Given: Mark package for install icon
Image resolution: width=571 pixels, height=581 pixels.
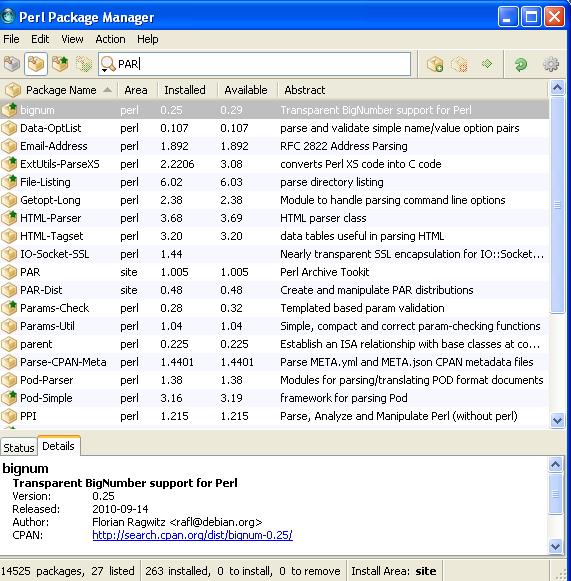Looking at the screenshot, I should [x=435, y=64].
